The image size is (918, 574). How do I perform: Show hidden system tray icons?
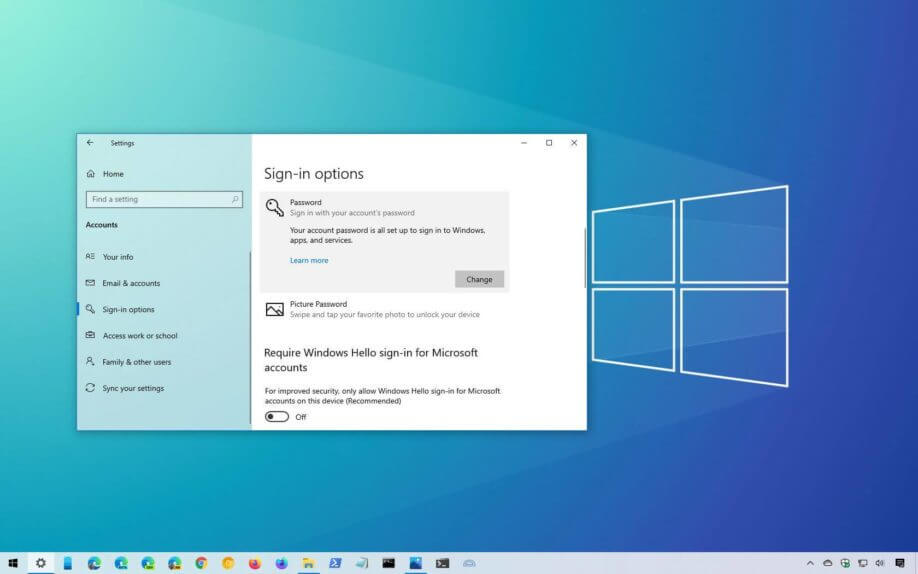pyautogui.click(x=811, y=563)
